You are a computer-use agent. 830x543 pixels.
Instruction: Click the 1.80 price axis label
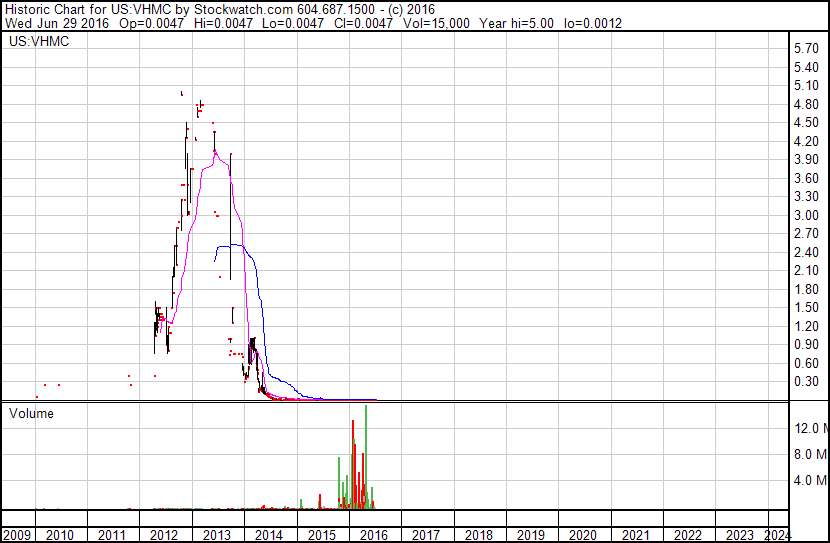[806, 289]
